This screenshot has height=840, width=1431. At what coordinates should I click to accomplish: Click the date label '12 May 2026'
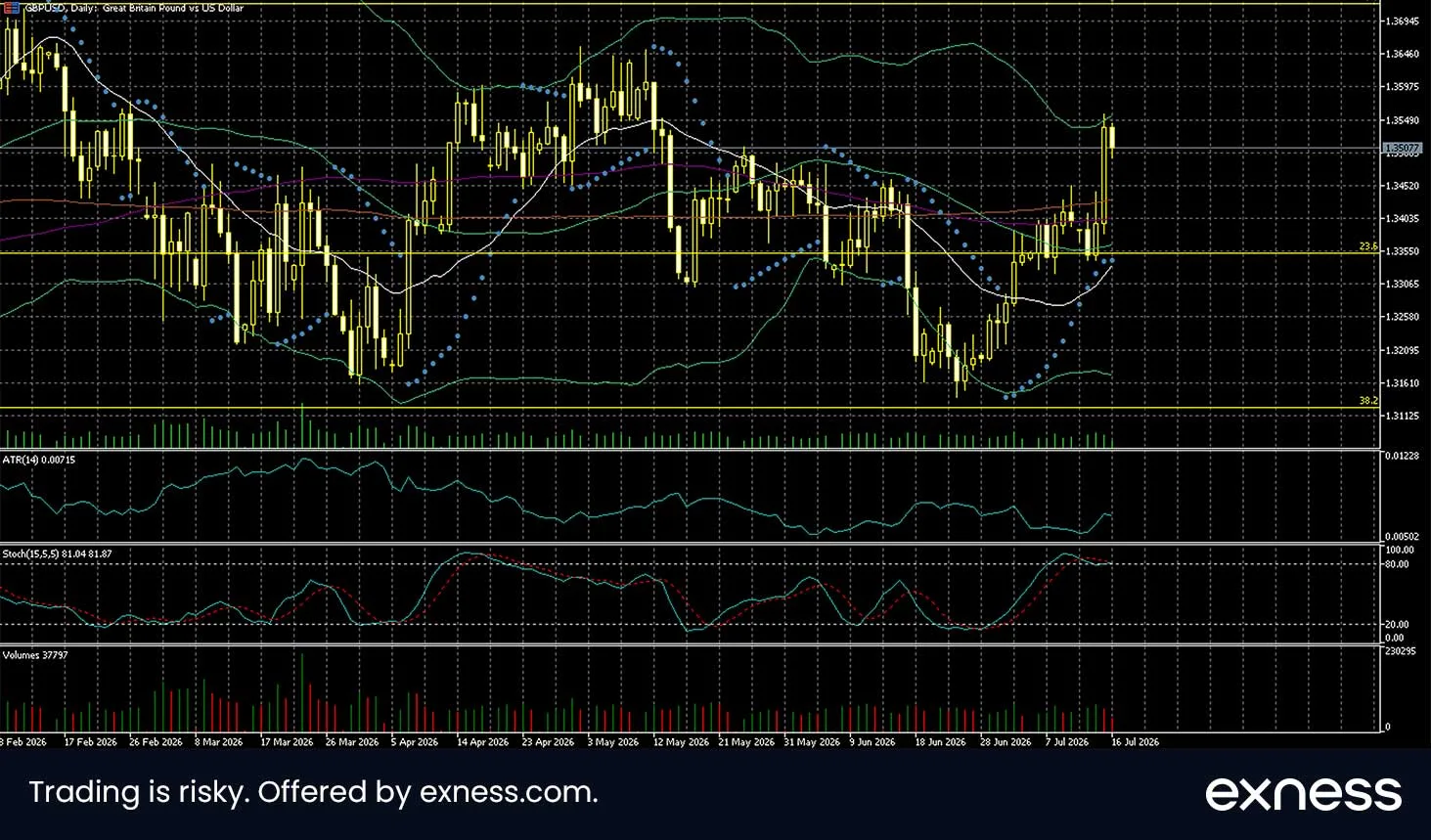[681, 742]
